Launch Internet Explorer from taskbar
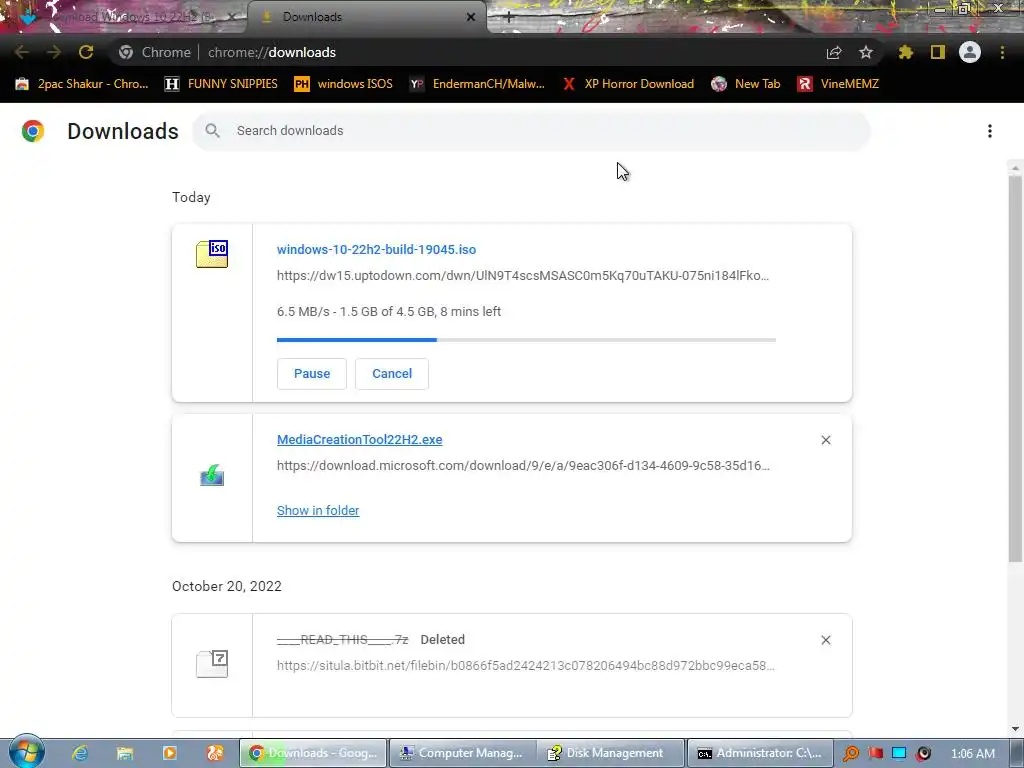The width and height of the screenshot is (1024, 768). [80, 753]
